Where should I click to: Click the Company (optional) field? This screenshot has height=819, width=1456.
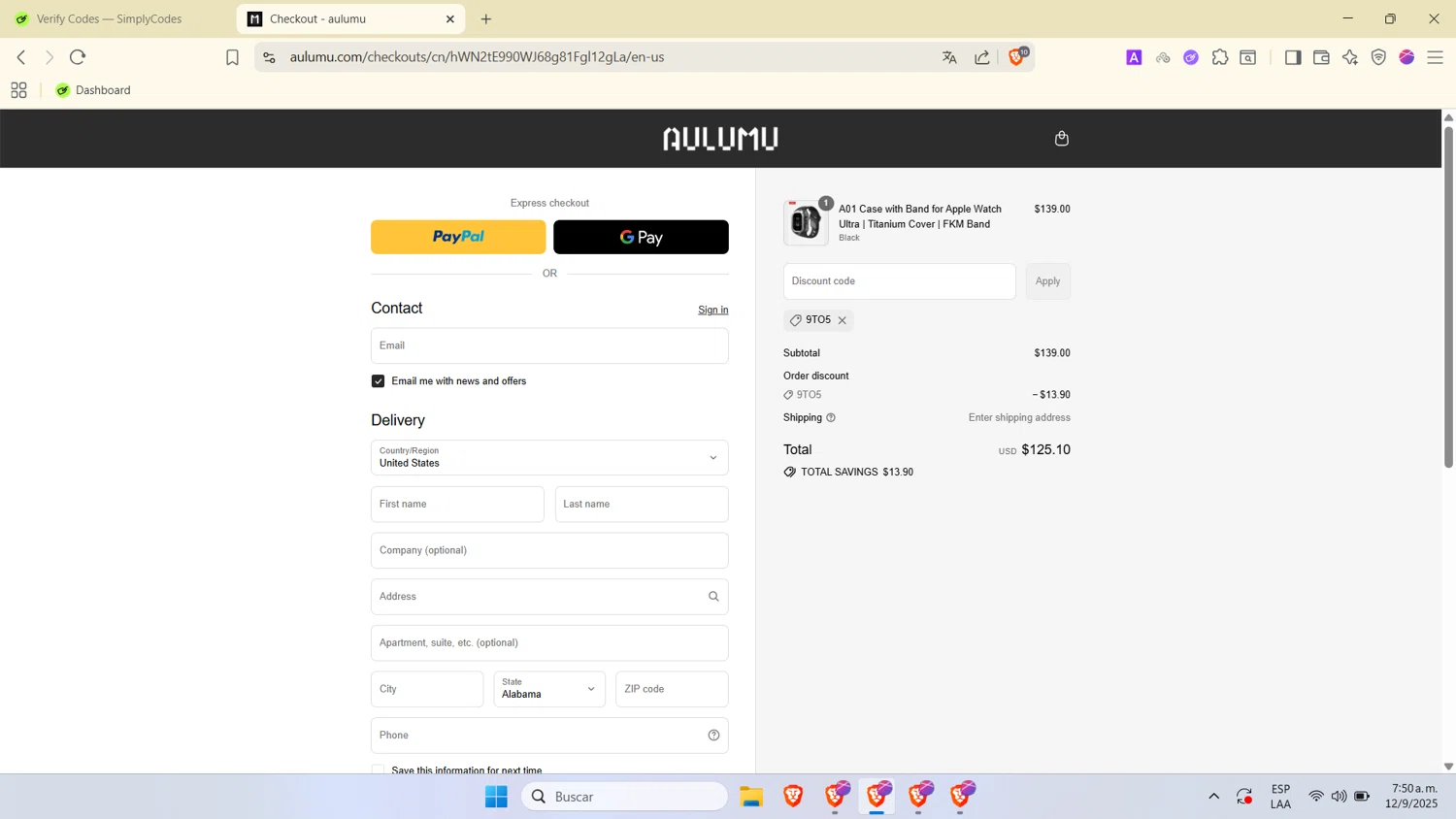(x=549, y=550)
